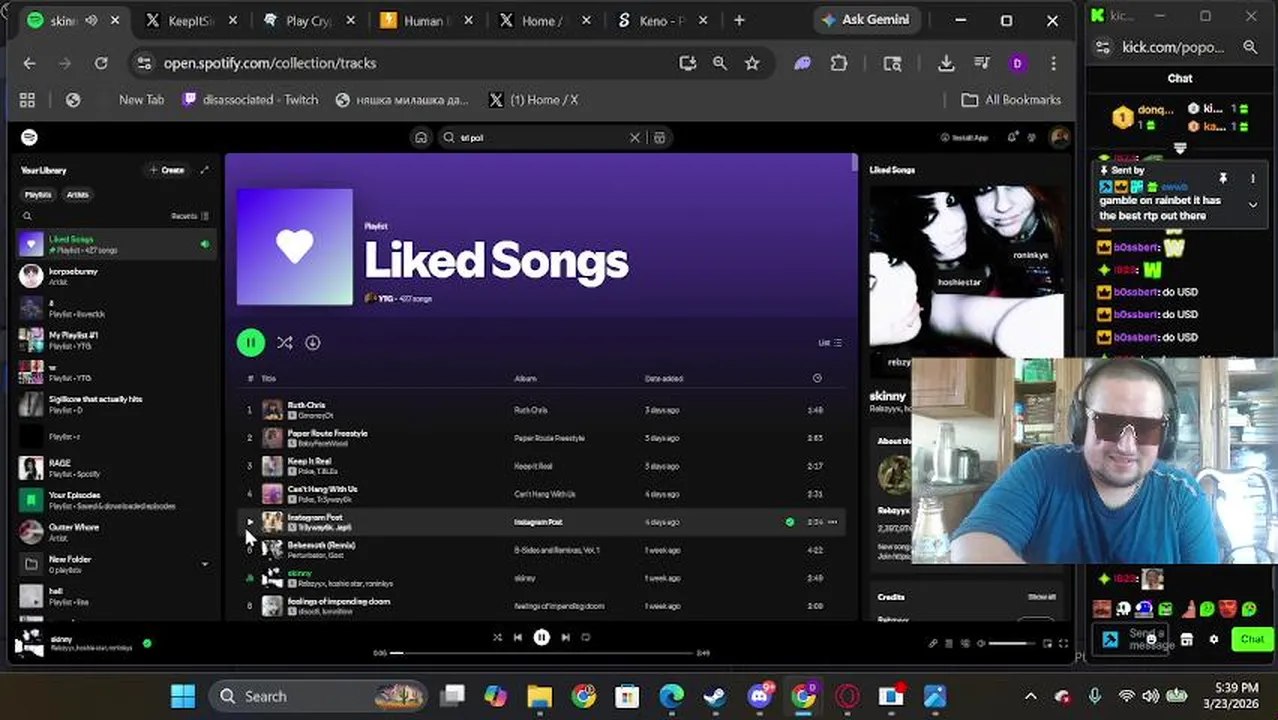Reload the page in Chrome
Screen dimensions: 1278x720
[x=101, y=63]
